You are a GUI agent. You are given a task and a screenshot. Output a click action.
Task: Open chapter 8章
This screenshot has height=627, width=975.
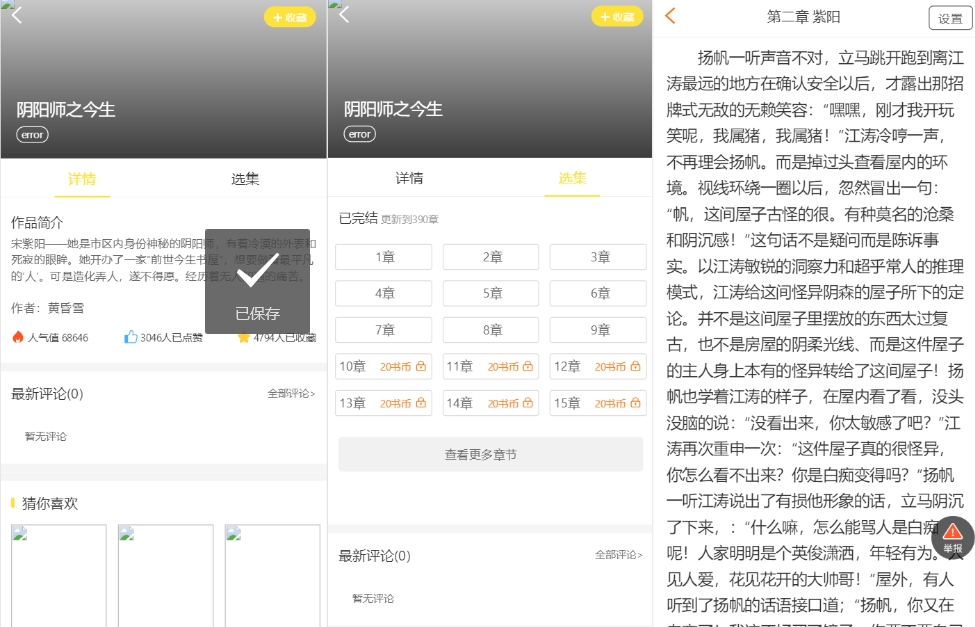[x=491, y=330]
